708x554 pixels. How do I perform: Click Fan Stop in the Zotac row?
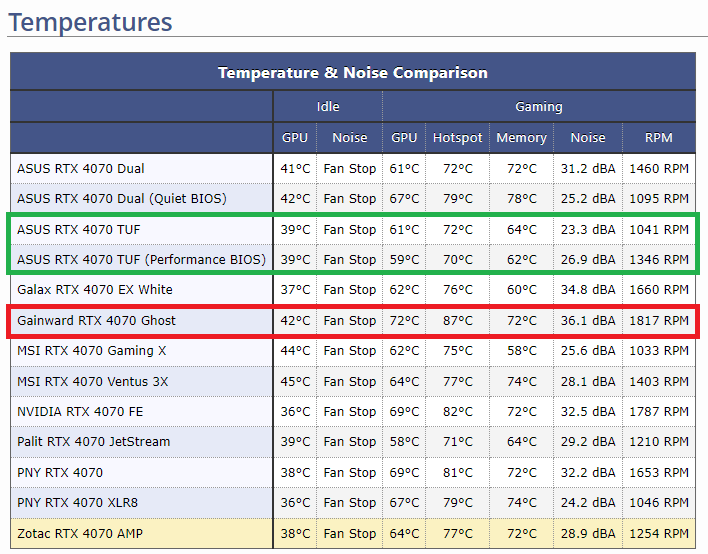coord(350,534)
